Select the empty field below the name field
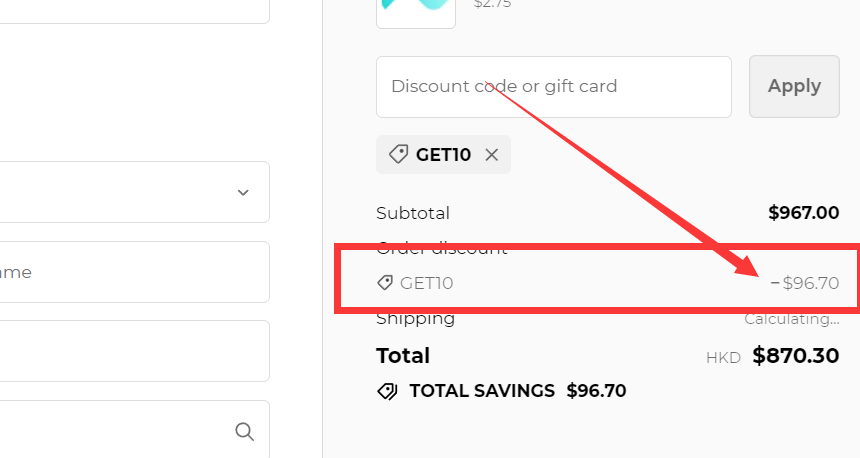Viewport: 860px width, 458px height. click(x=134, y=351)
